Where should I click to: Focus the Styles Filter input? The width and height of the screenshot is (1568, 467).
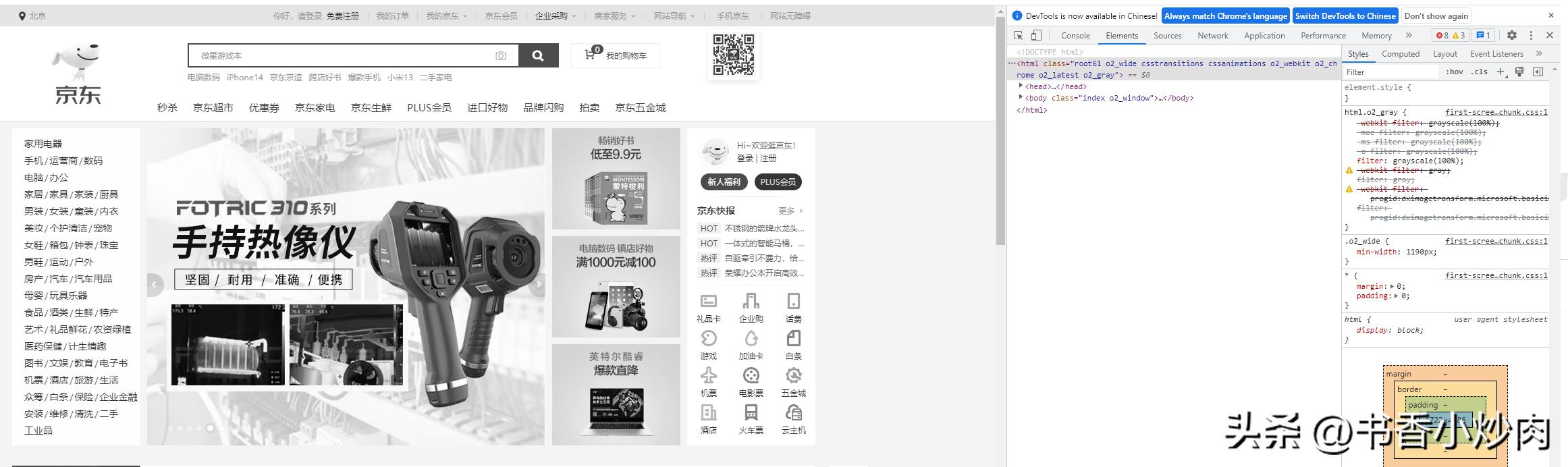[1390, 72]
